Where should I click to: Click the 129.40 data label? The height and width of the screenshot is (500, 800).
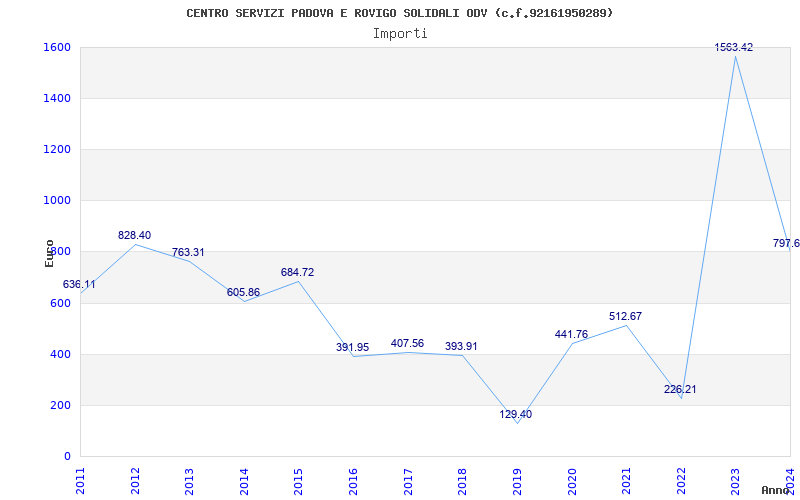(515, 414)
